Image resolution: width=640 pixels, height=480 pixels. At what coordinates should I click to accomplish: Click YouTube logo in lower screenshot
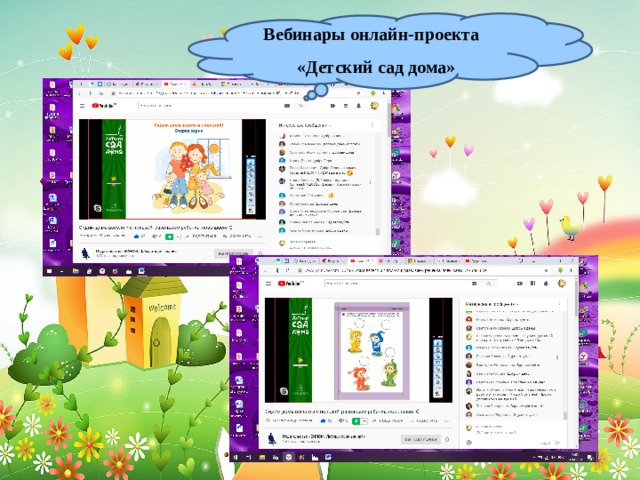click(291, 283)
